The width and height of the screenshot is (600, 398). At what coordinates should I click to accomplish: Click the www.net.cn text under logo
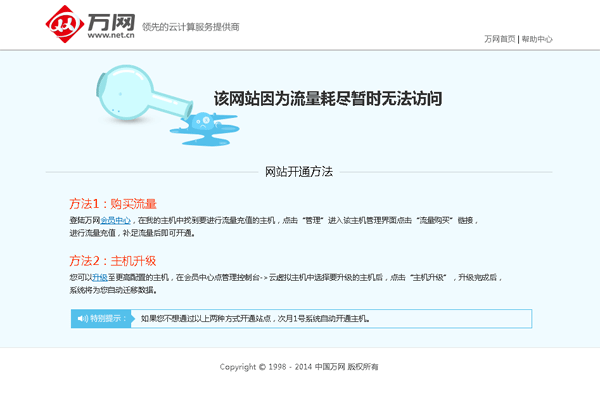click(x=111, y=35)
